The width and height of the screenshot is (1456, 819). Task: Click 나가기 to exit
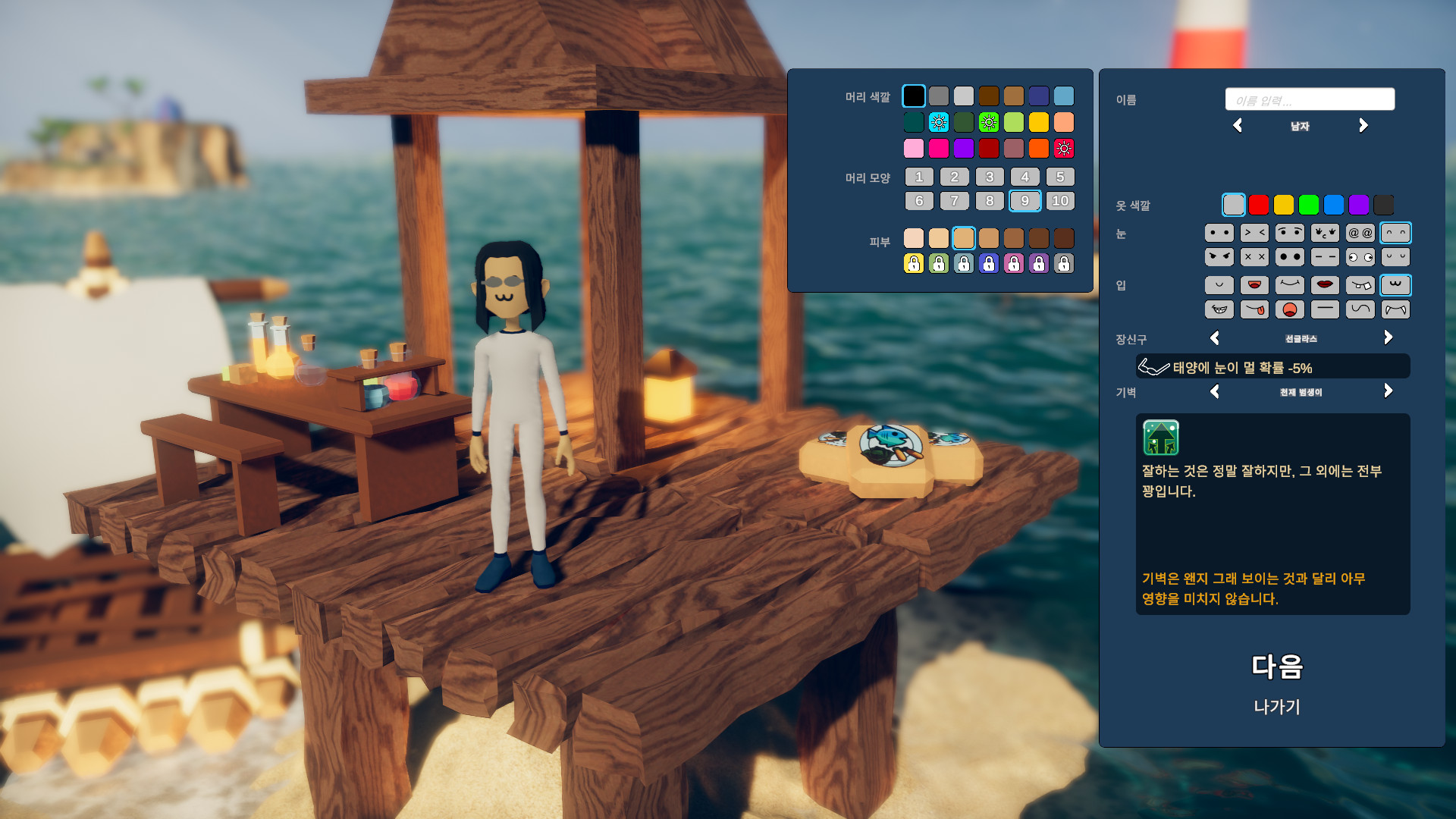pos(1277,707)
